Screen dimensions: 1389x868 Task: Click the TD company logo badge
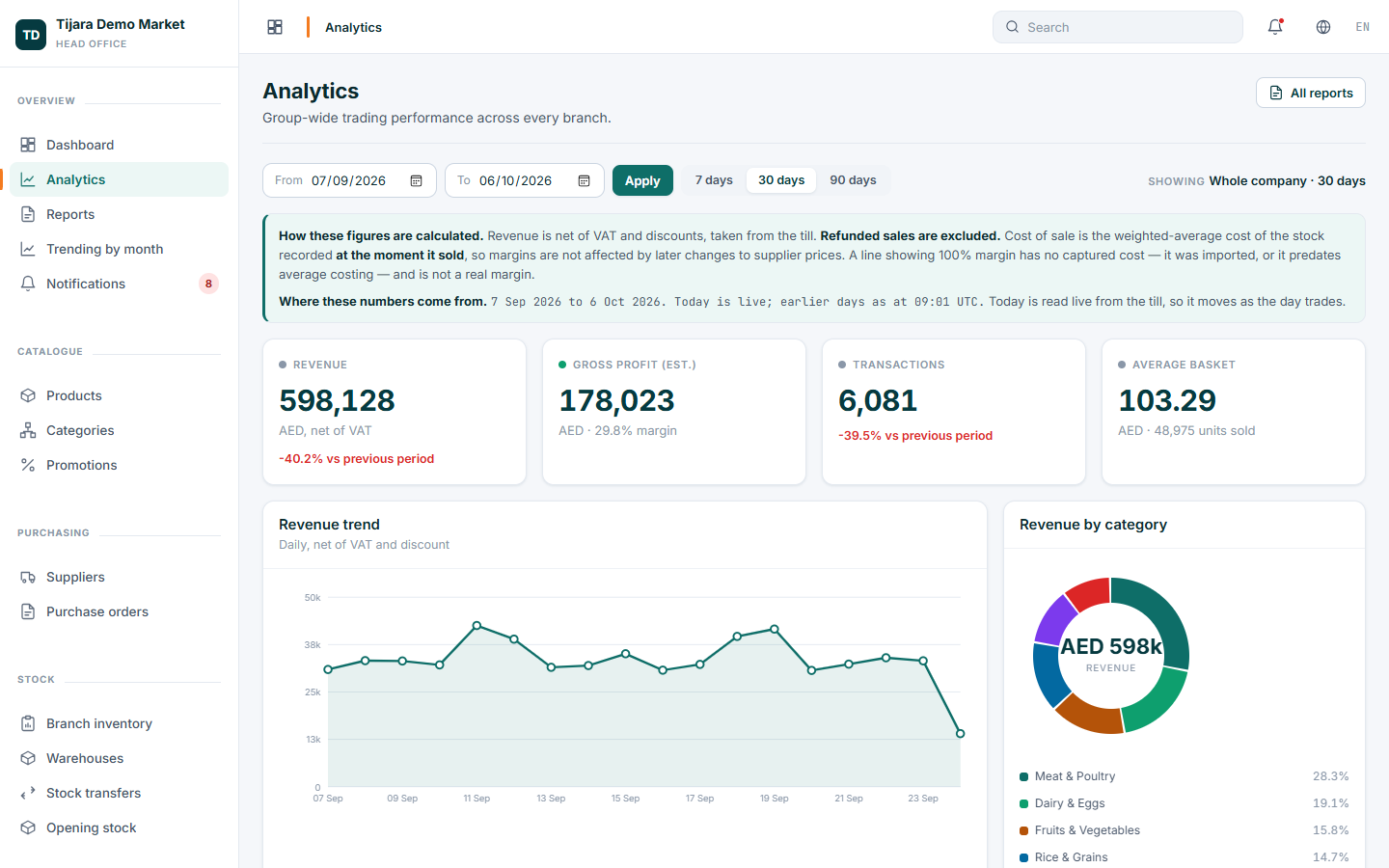(31, 35)
